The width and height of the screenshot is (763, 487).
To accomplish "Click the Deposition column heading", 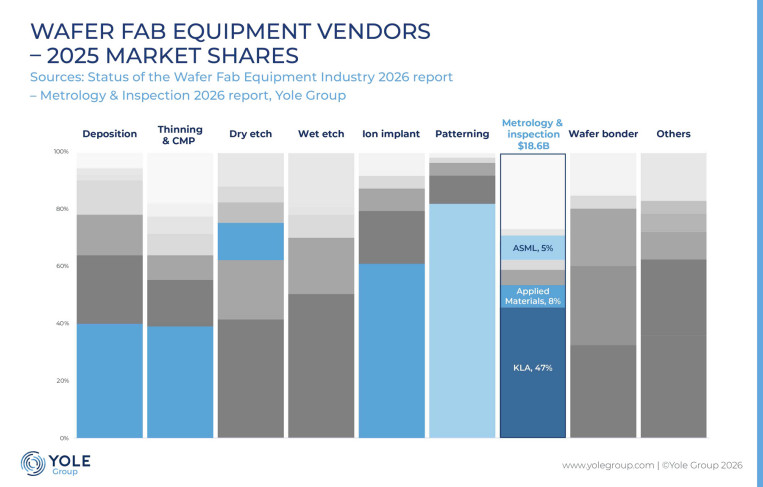I will point(109,134).
